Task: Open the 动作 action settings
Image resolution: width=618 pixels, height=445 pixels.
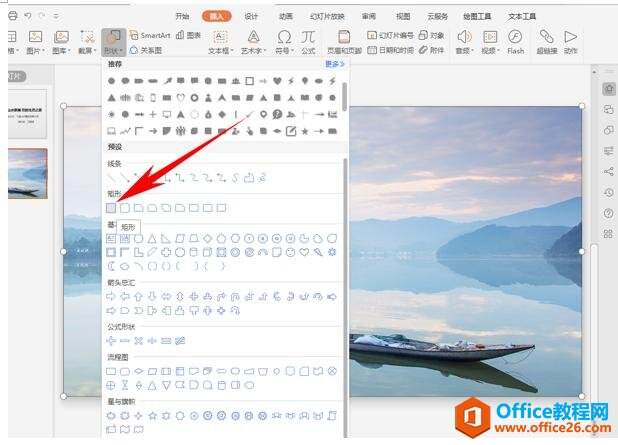Action: [x=570, y=42]
